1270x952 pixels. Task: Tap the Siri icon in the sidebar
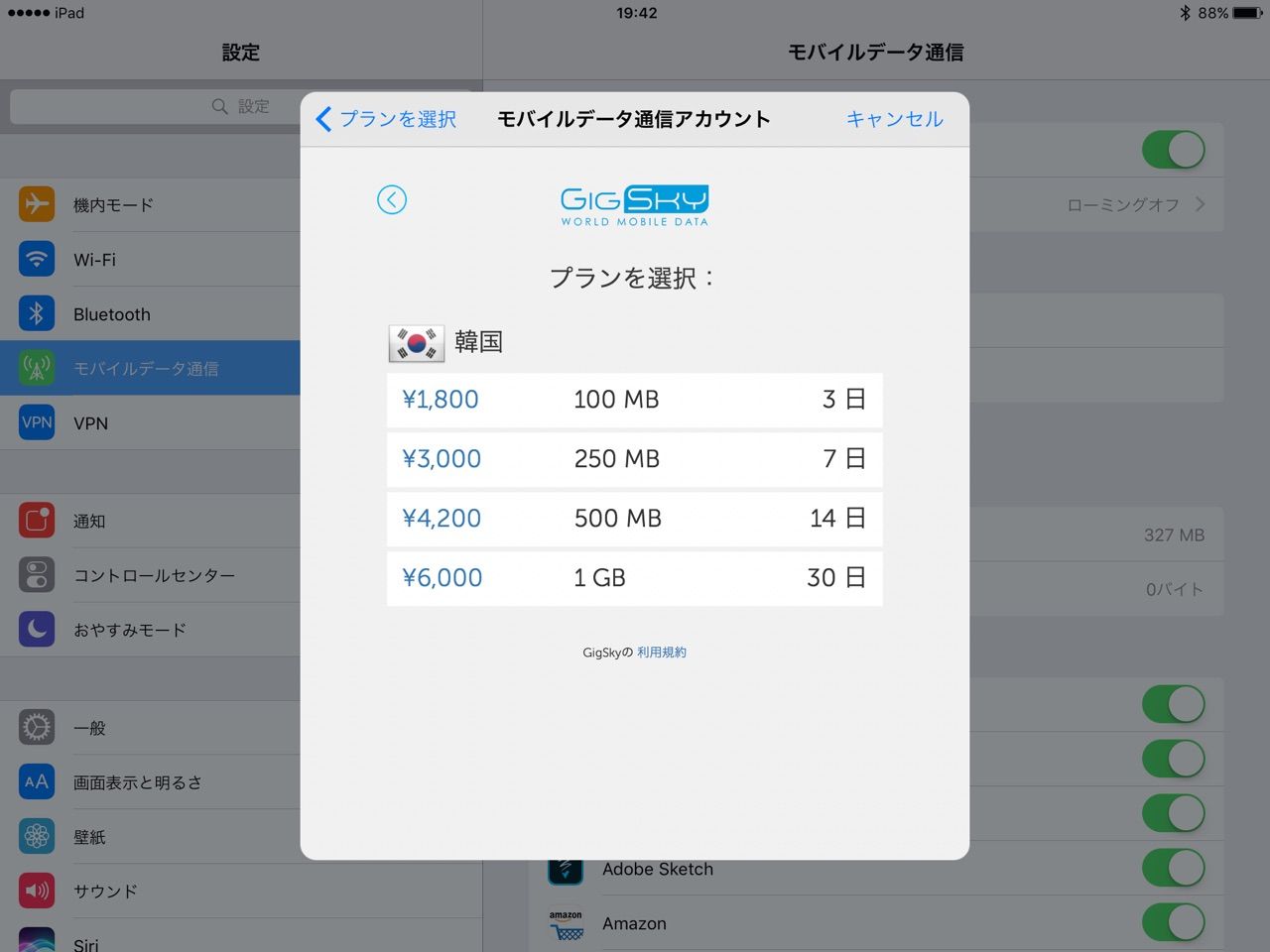pyautogui.click(x=37, y=939)
